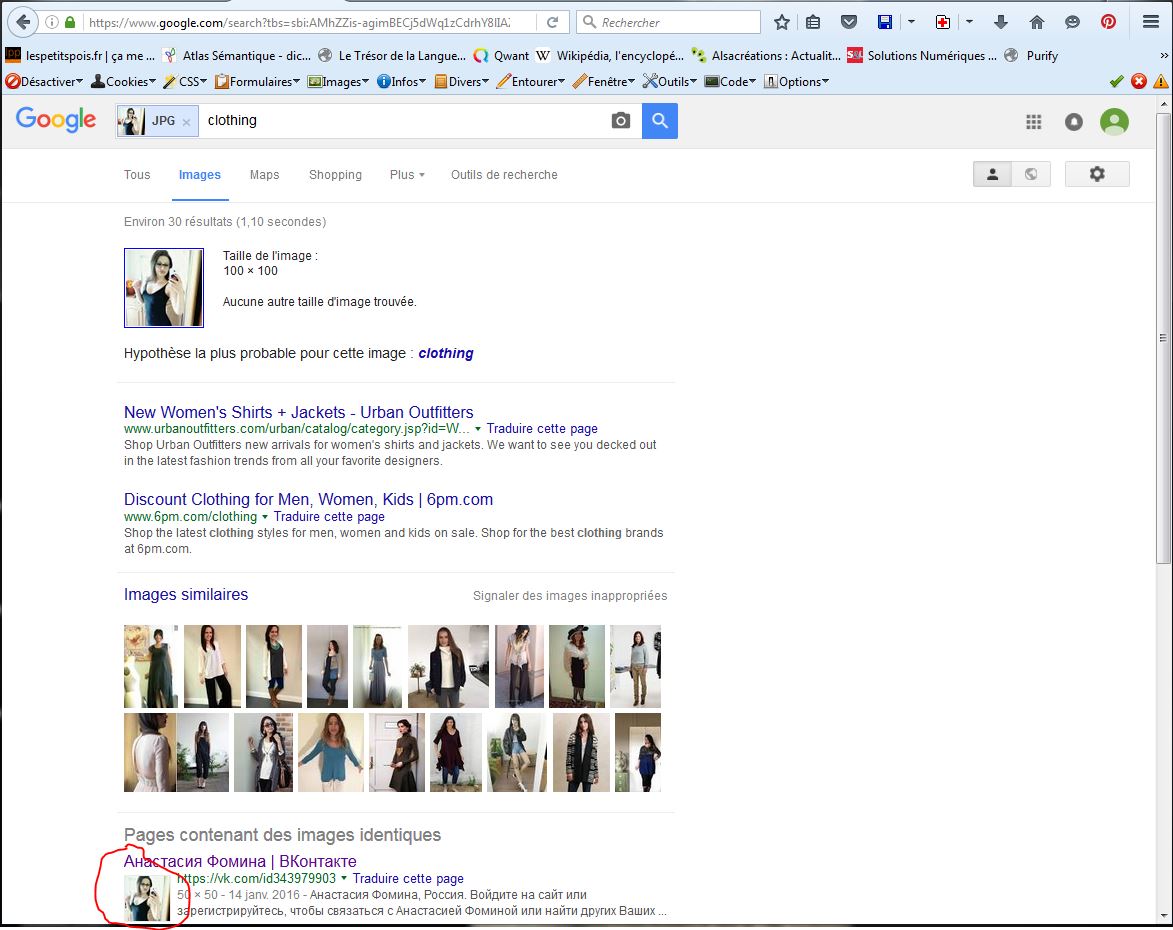The width and height of the screenshot is (1173, 930).
Task: Bookmark this page with the star icon
Action: click(782, 22)
